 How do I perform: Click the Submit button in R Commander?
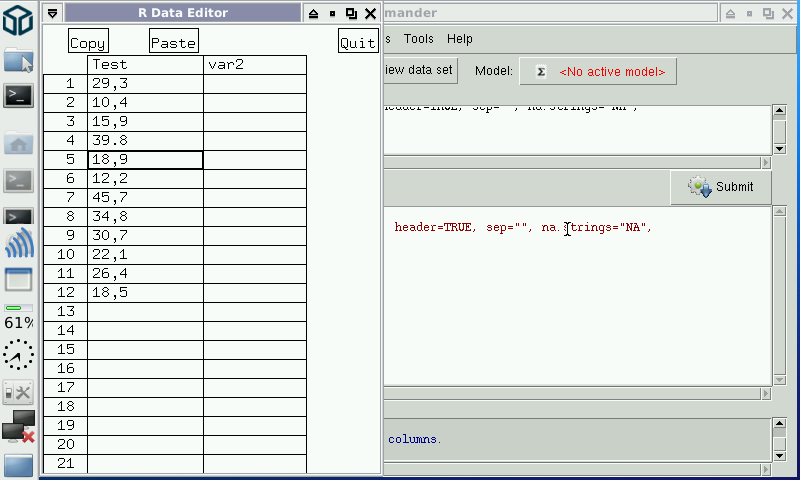(x=720, y=187)
